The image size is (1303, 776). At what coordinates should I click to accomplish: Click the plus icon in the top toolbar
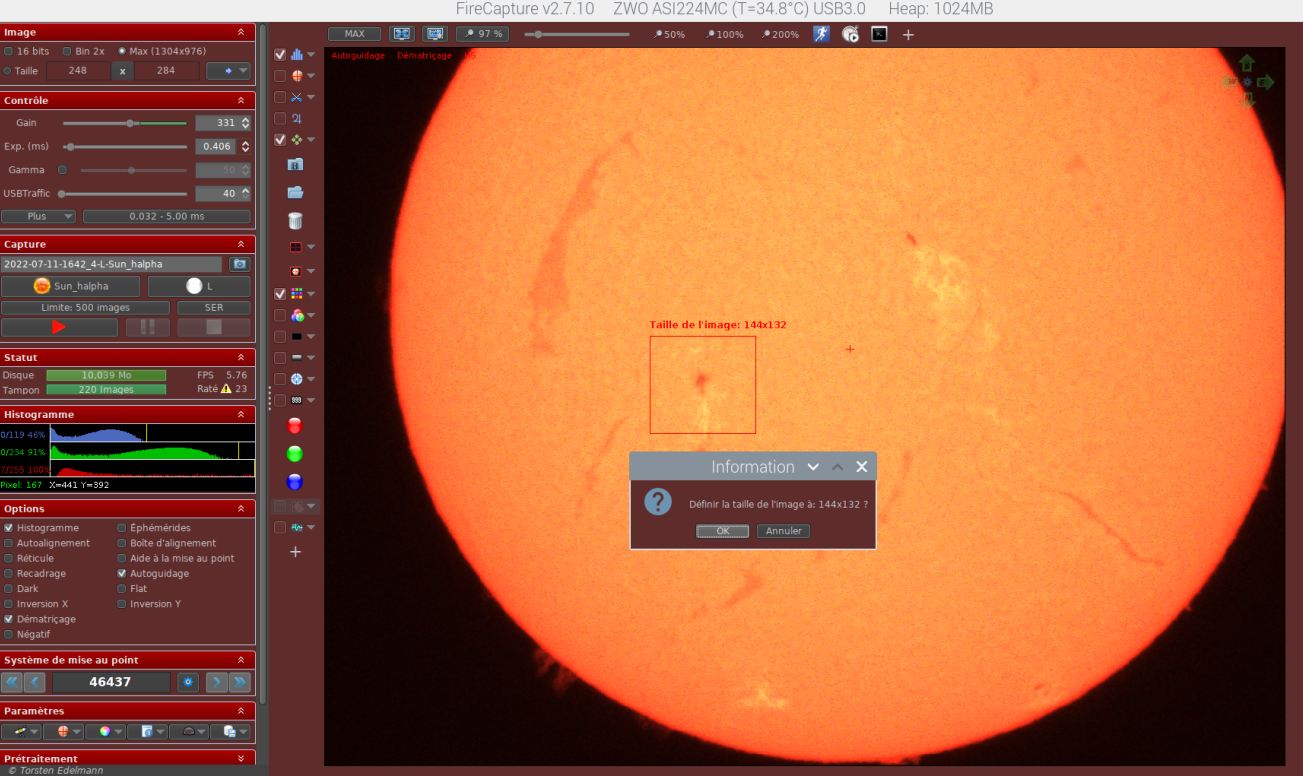click(908, 34)
